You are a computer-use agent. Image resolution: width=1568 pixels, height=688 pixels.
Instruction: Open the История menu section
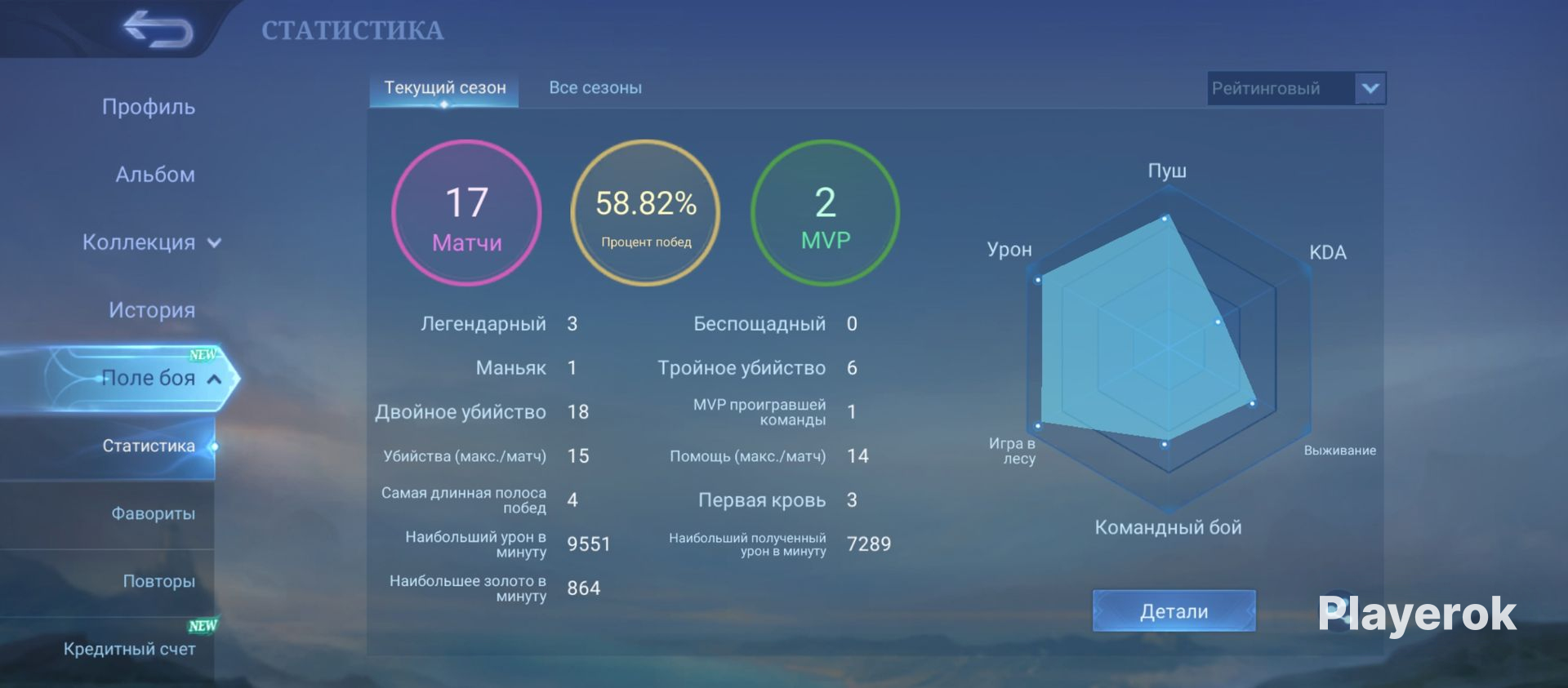pyautogui.click(x=152, y=310)
